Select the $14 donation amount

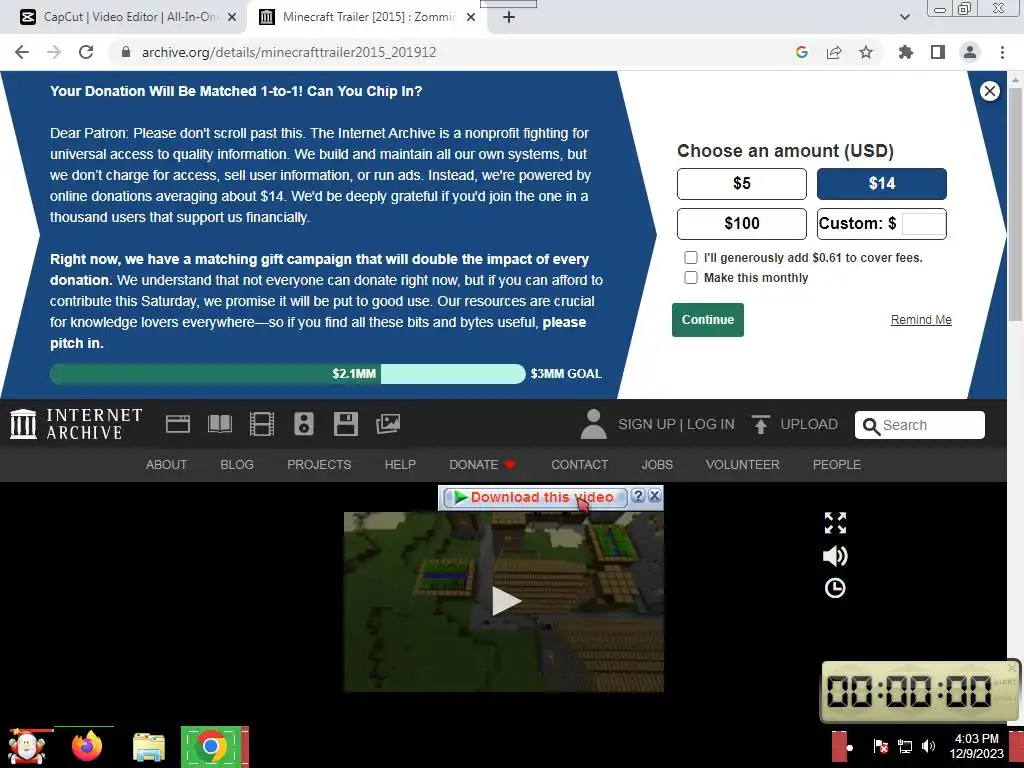(x=882, y=184)
